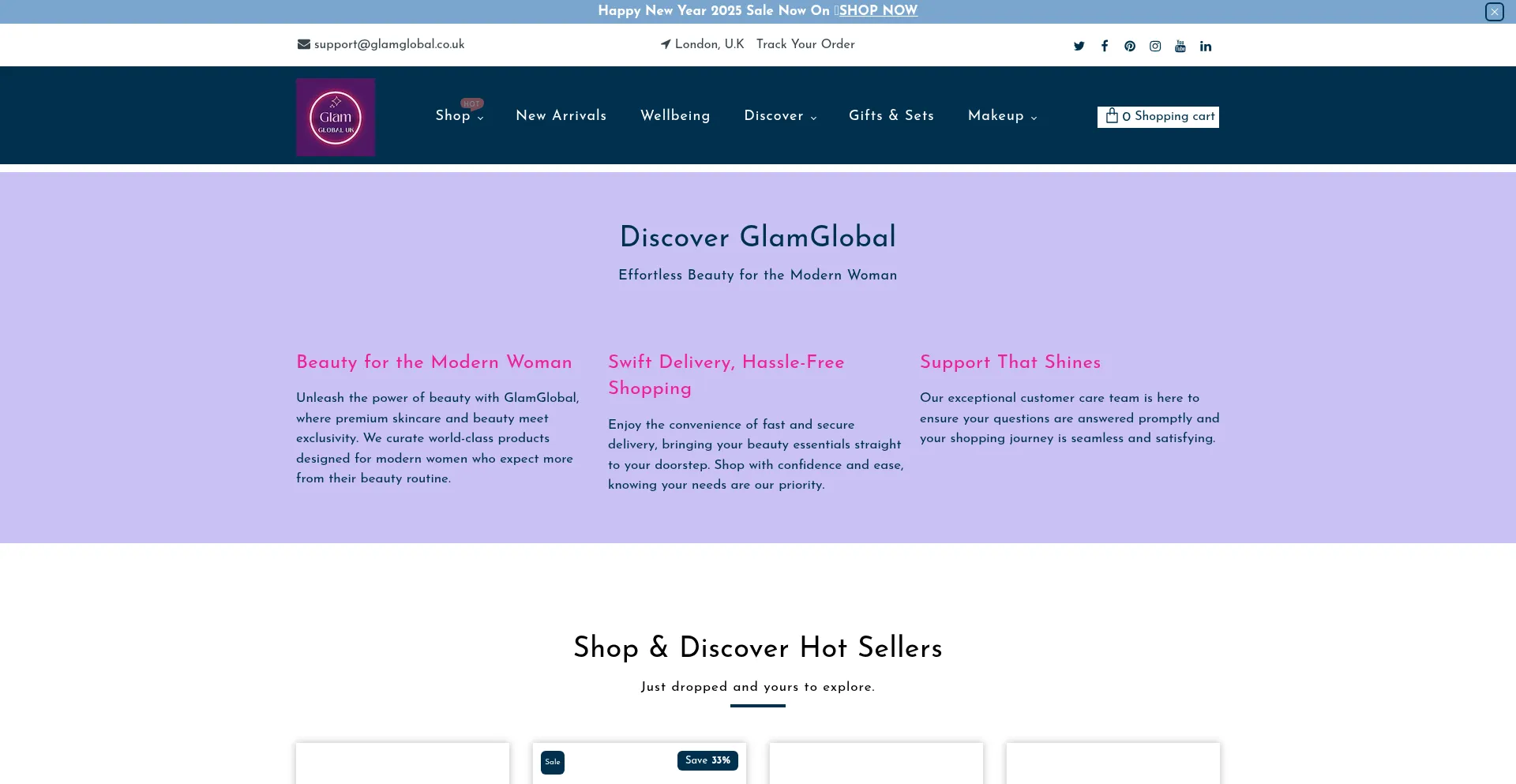Open the Twitter social icon

[1079, 47]
